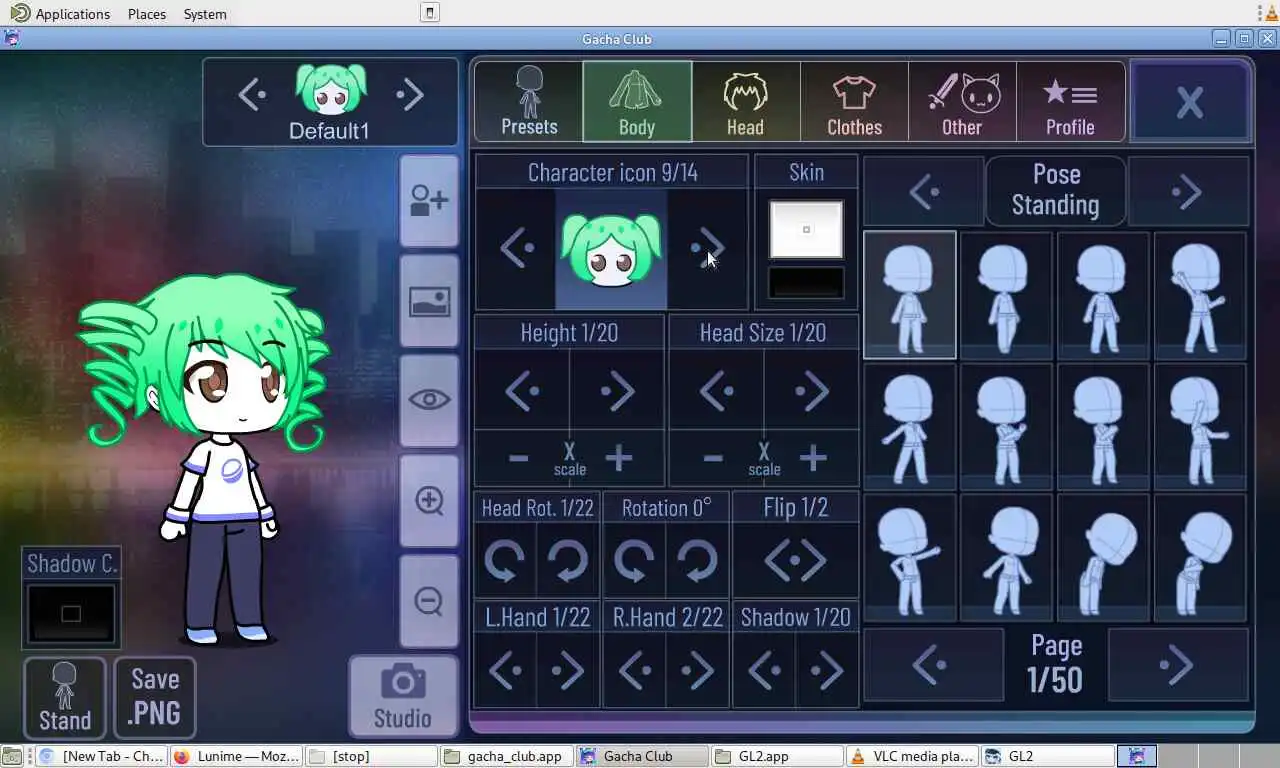Switch to gacha_club.app taskbar item
This screenshot has height=768, width=1280.
(x=506, y=756)
